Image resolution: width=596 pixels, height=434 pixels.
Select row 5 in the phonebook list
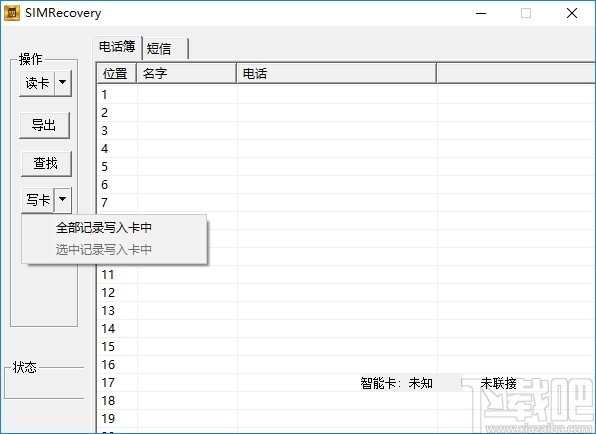tap(346, 166)
